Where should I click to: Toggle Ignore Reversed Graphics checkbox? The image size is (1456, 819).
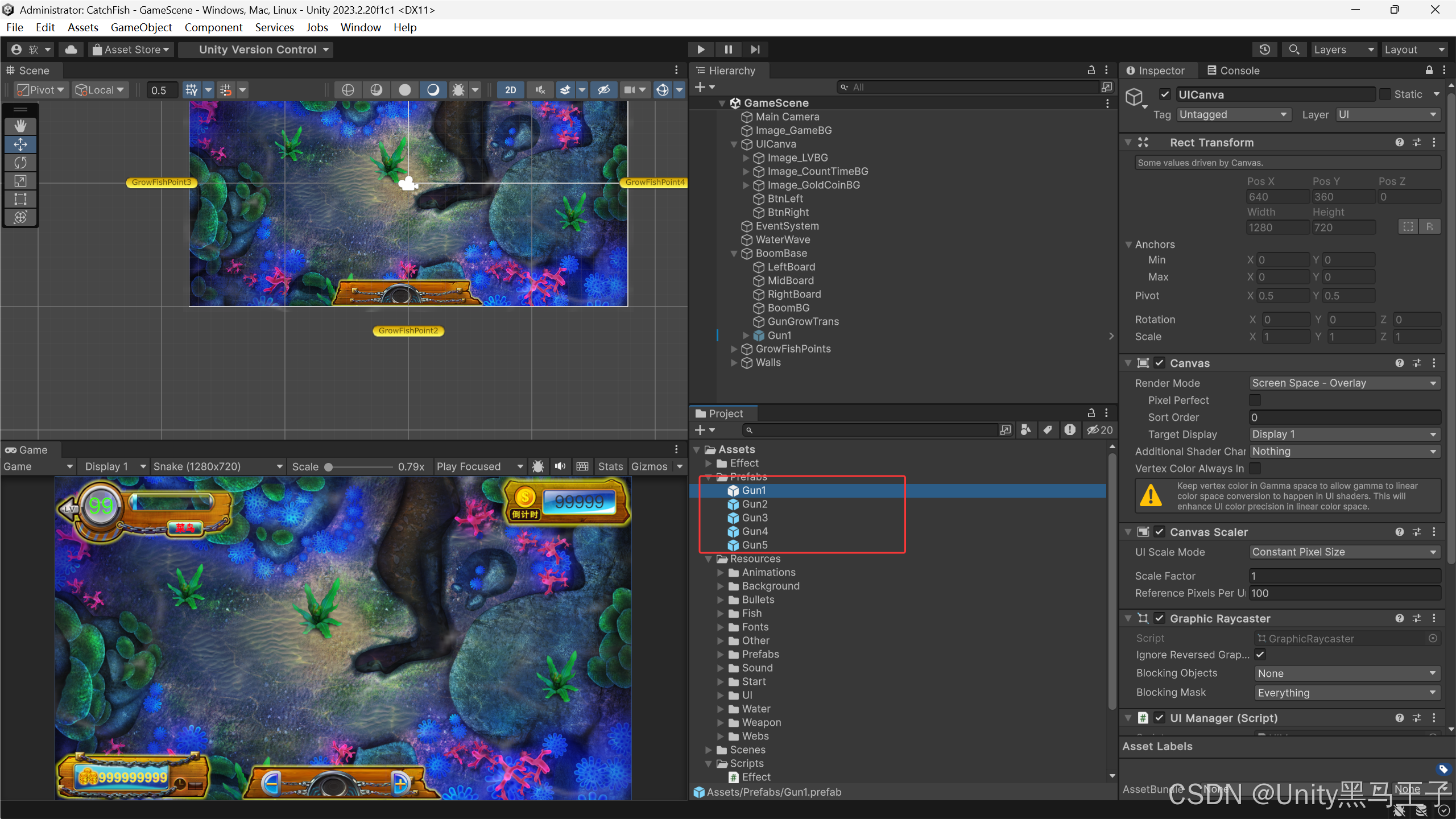point(1260,655)
